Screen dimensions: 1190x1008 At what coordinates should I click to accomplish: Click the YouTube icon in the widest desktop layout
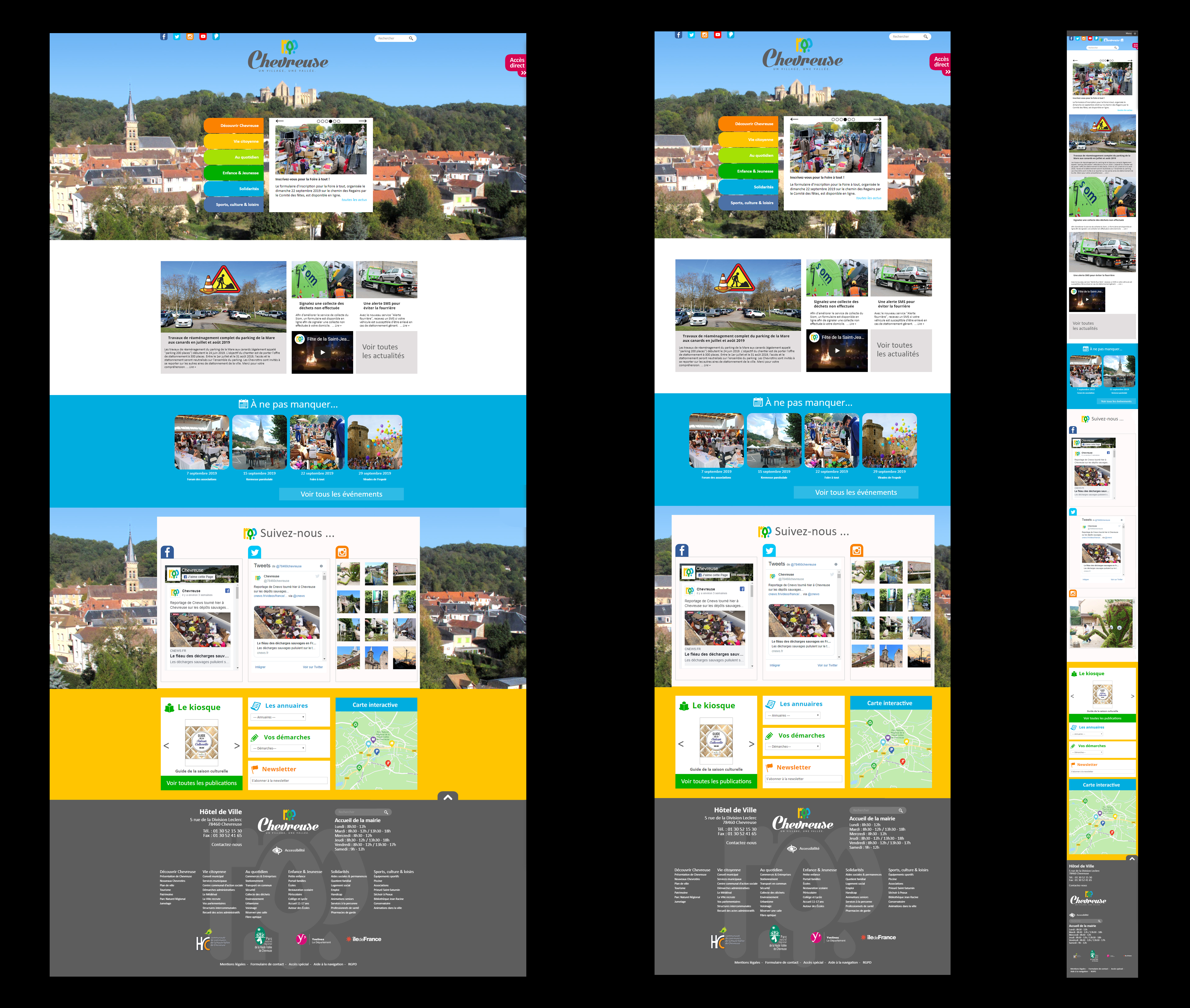point(203,37)
